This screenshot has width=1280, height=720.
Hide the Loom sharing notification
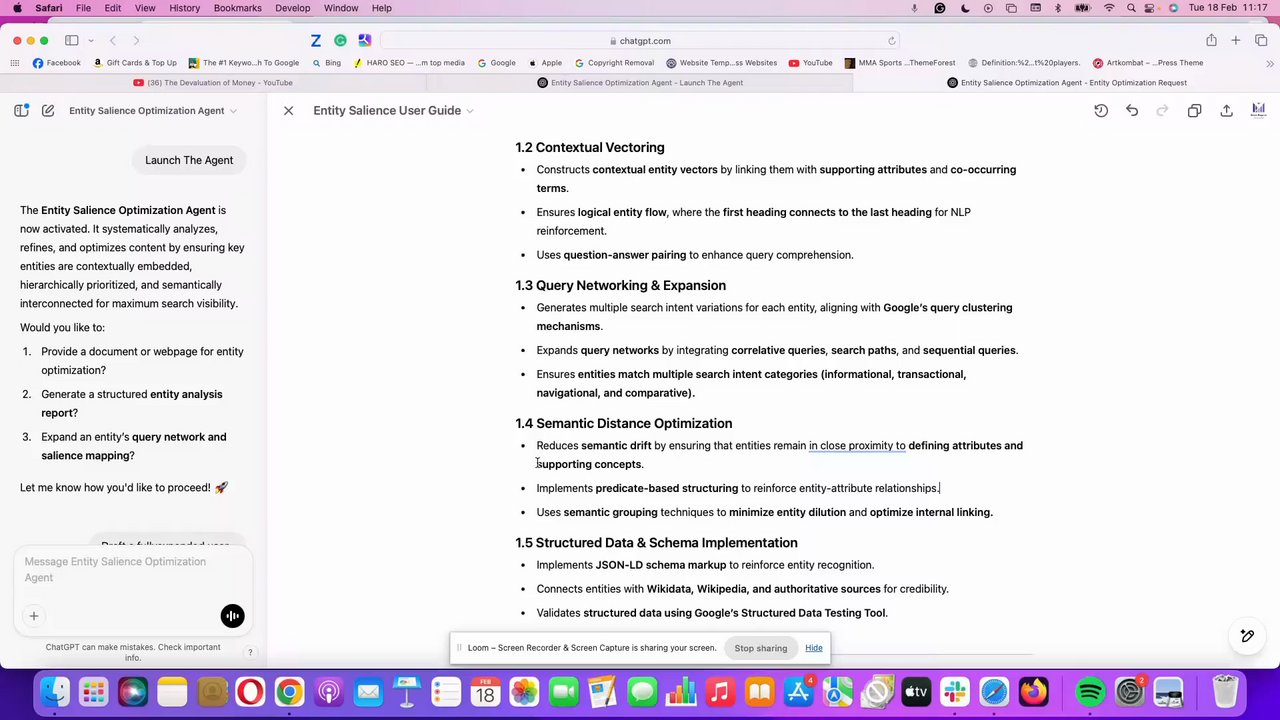tap(814, 648)
